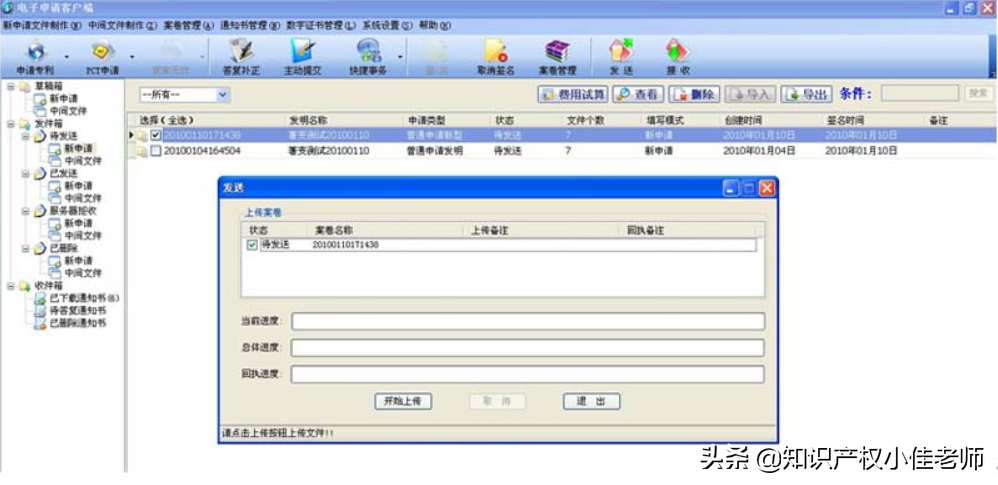The width and height of the screenshot is (998, 485).
Task: Click the 待发送 node icon in tree
Action: (39, 136)
